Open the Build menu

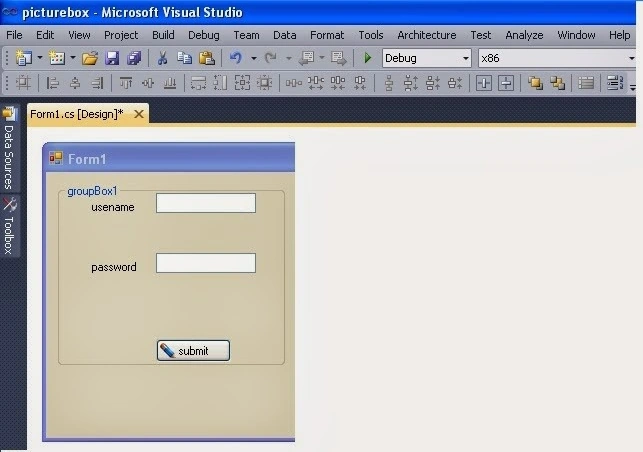(163, 35)
